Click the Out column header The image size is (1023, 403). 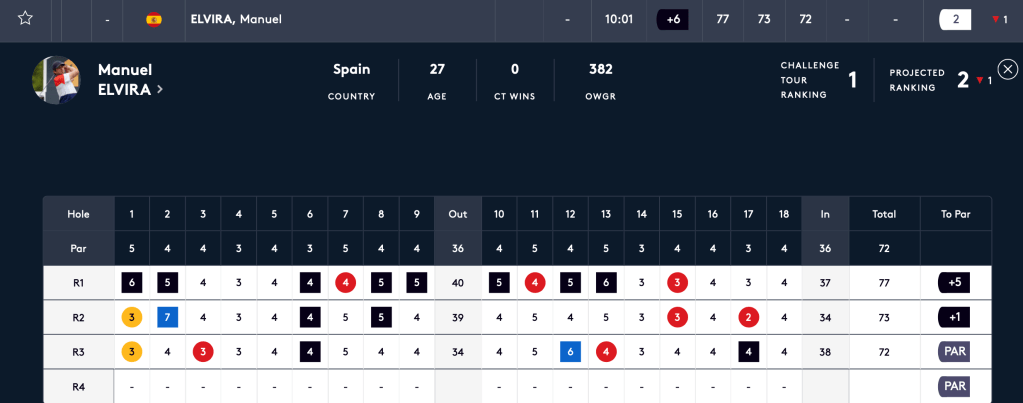click(457, 214)
